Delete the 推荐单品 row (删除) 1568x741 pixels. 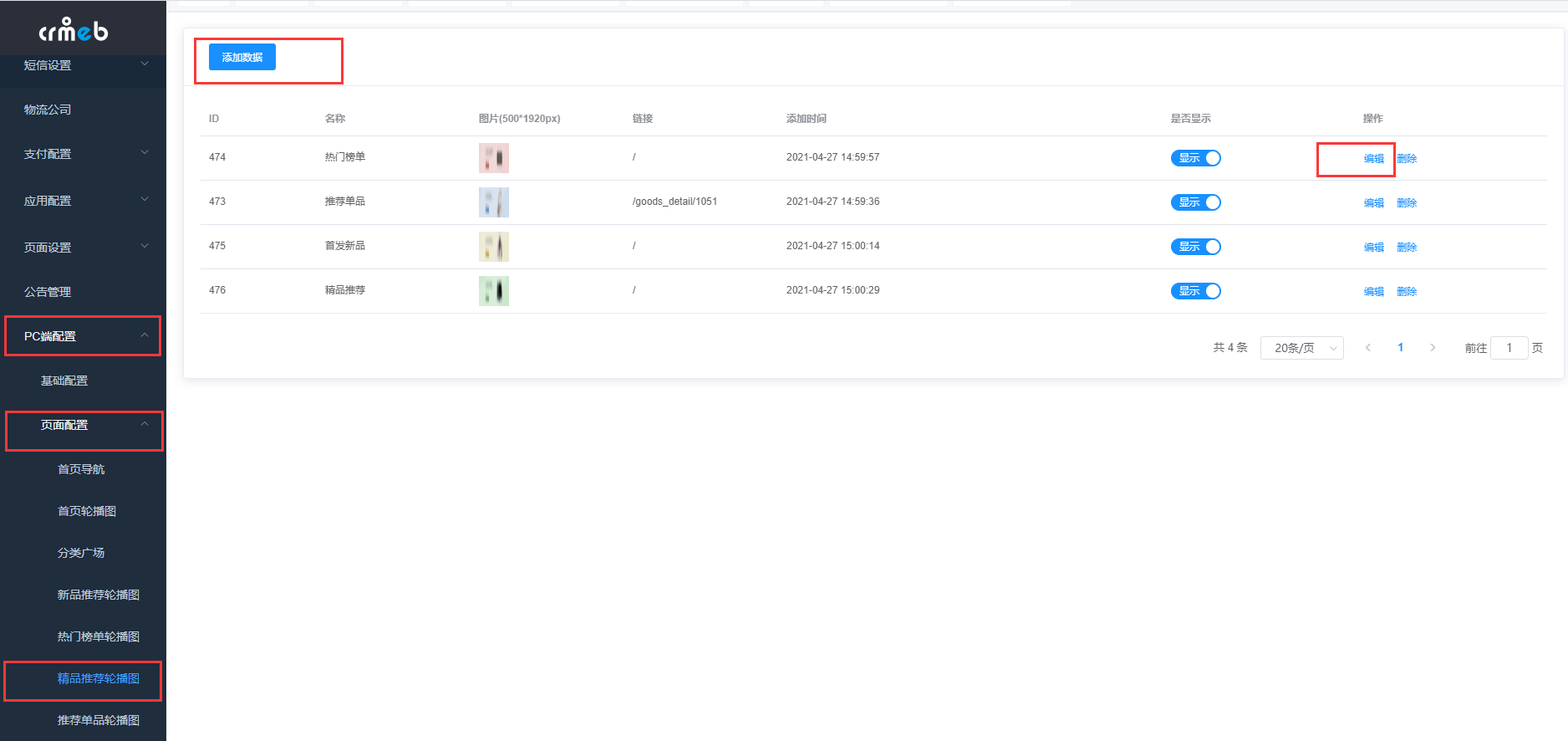click(1407, 202)
